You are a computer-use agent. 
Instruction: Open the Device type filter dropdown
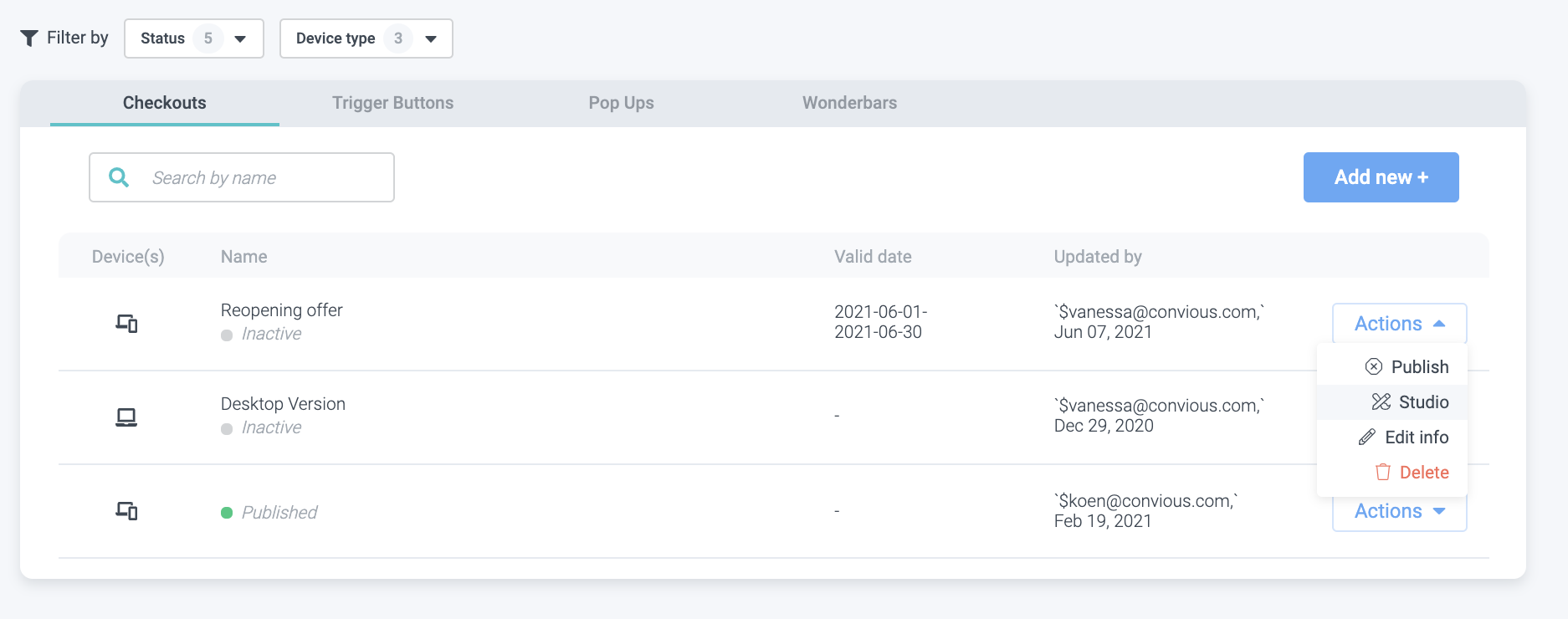(x=366, y=38)
